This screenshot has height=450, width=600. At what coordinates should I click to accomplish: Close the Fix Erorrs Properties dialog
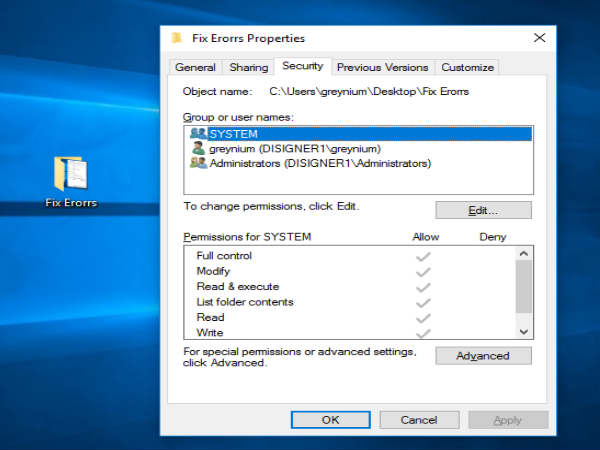[540, 38]
